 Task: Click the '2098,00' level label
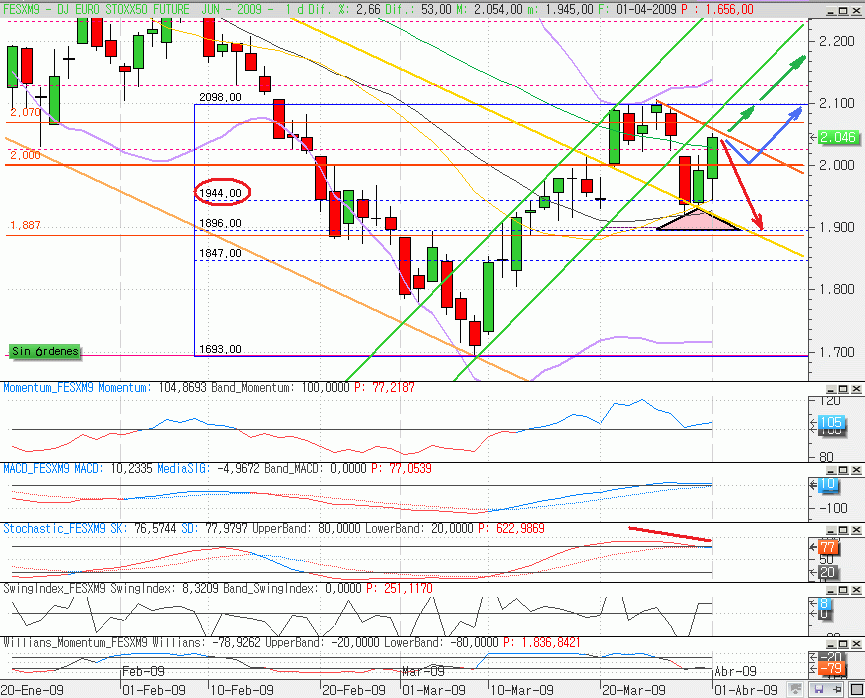click(x=220, y=98)
